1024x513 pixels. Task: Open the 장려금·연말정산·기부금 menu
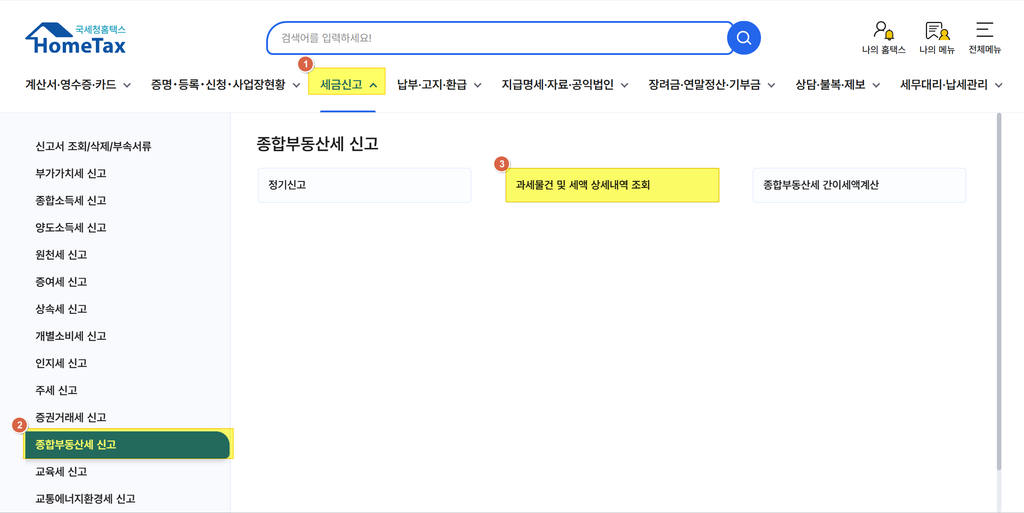(704, 85)
